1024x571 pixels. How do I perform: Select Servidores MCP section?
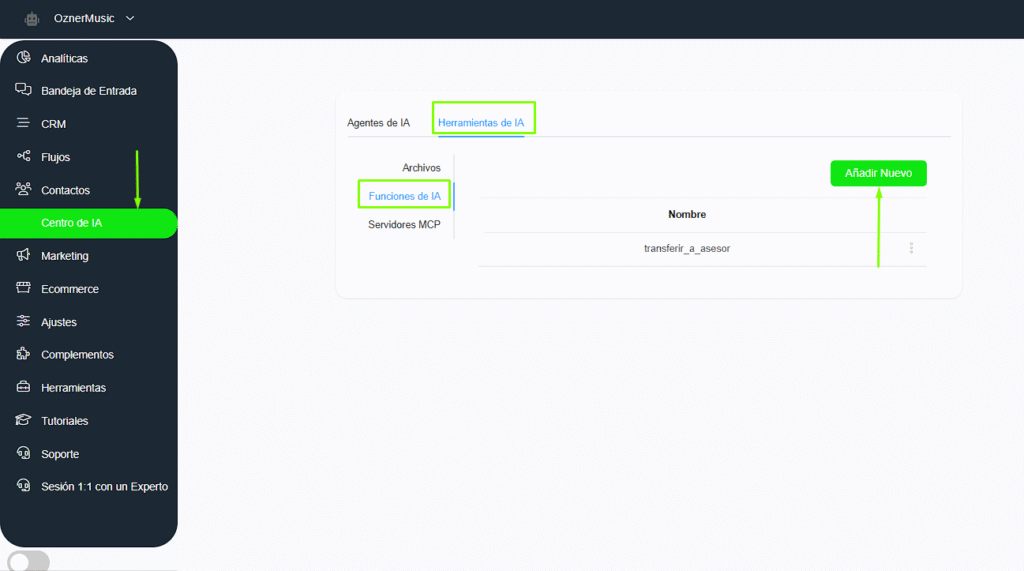[404, 225]
